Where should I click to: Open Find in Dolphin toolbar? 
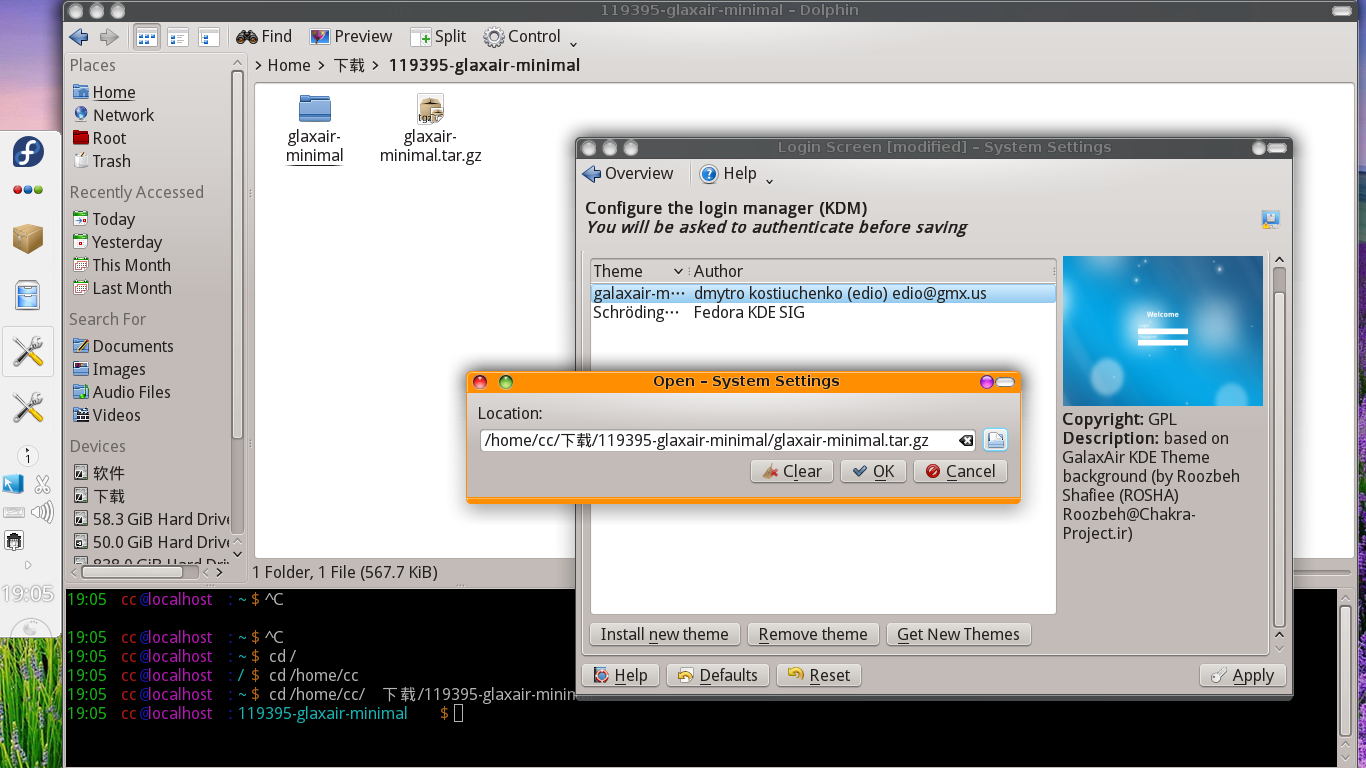[x=264, y=37]
